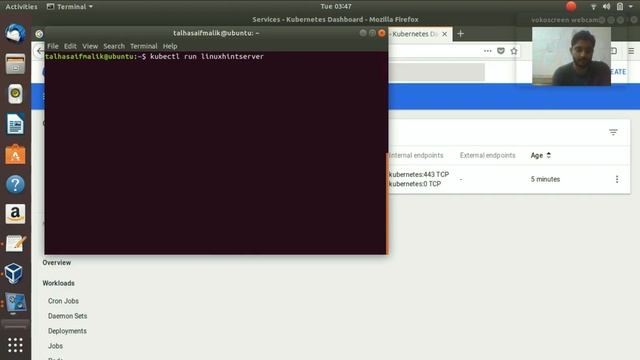Launch VirtualBox from the dock
Image resolution: width=640 pixels, height=360 pixels.
[14, 273]
